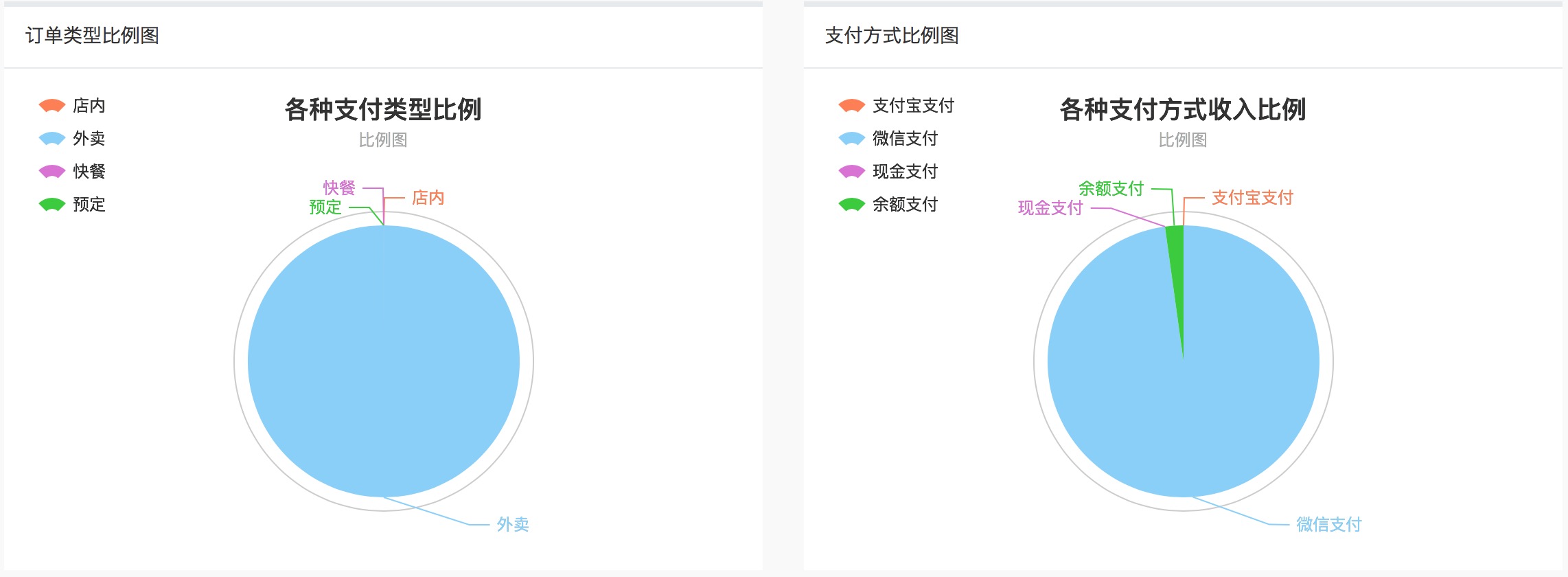Viewport: 1568px width, 577px height.
Task: Click the orange 支付宝支付 legend icon
Action: coord(851,105)
